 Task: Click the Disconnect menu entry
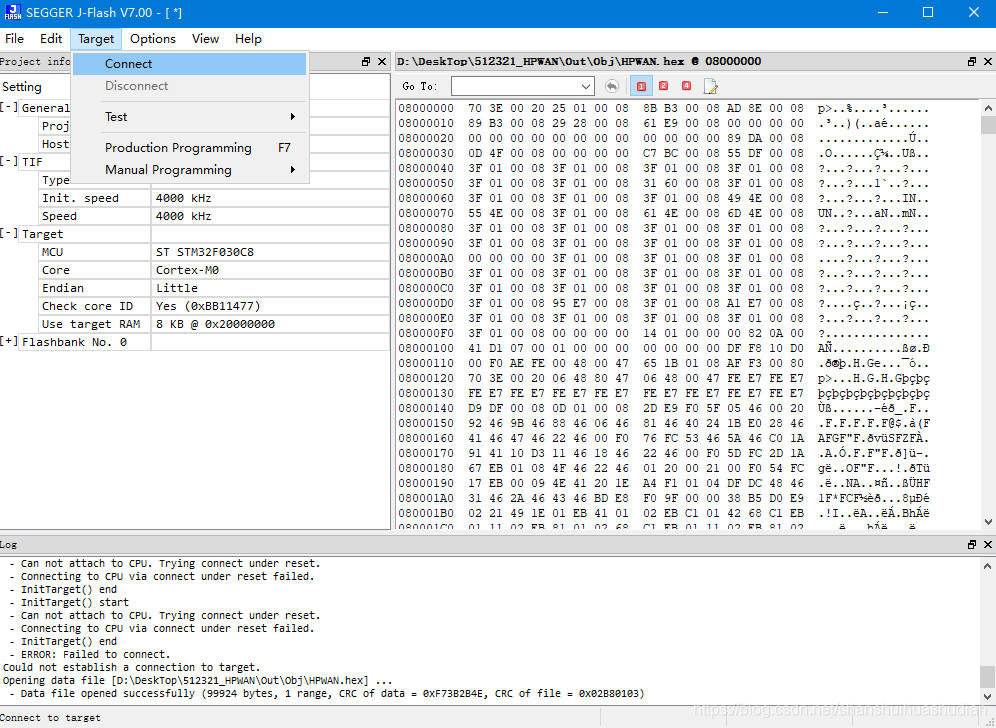click(x=190, y=86)
